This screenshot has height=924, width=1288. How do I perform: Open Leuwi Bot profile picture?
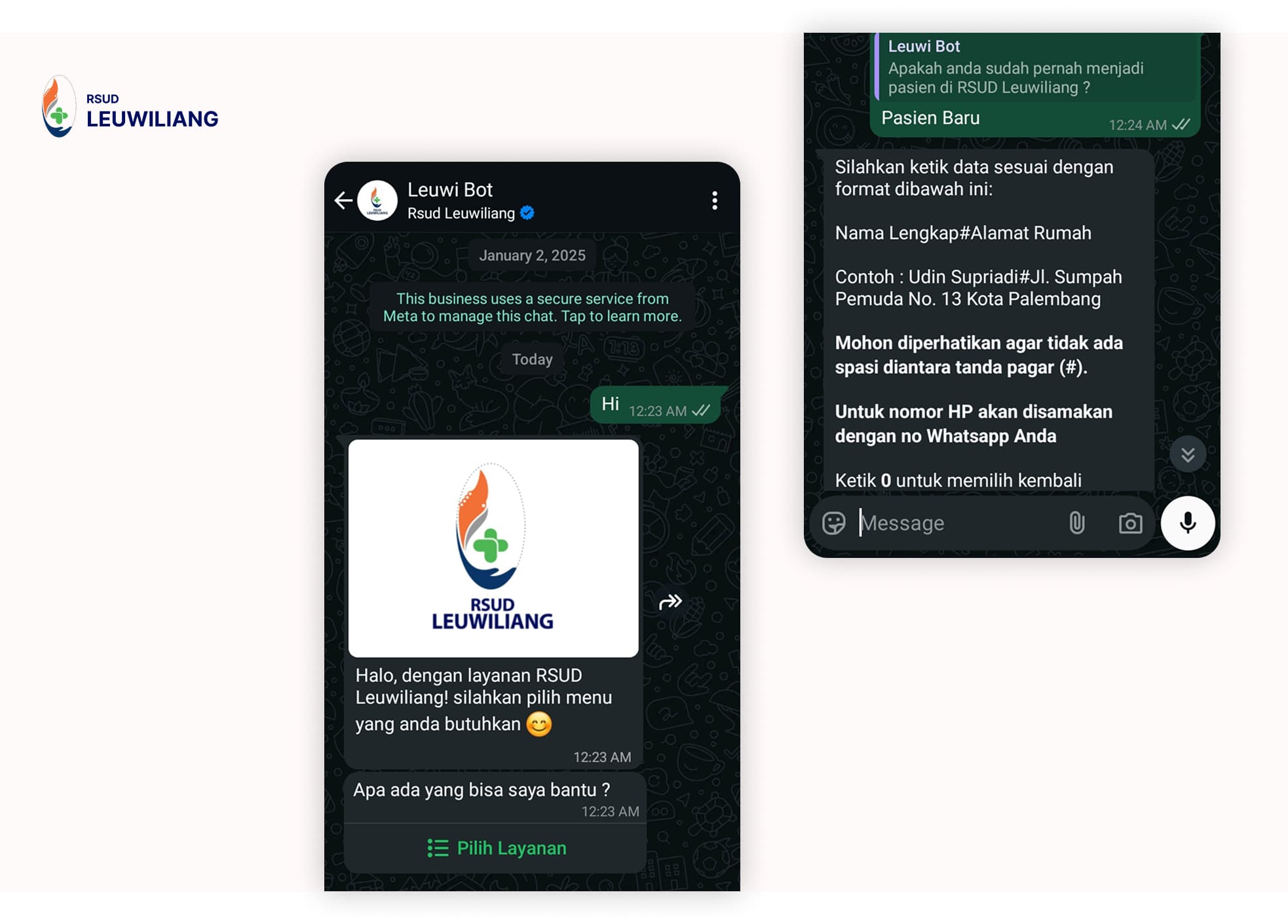[377, 200]
